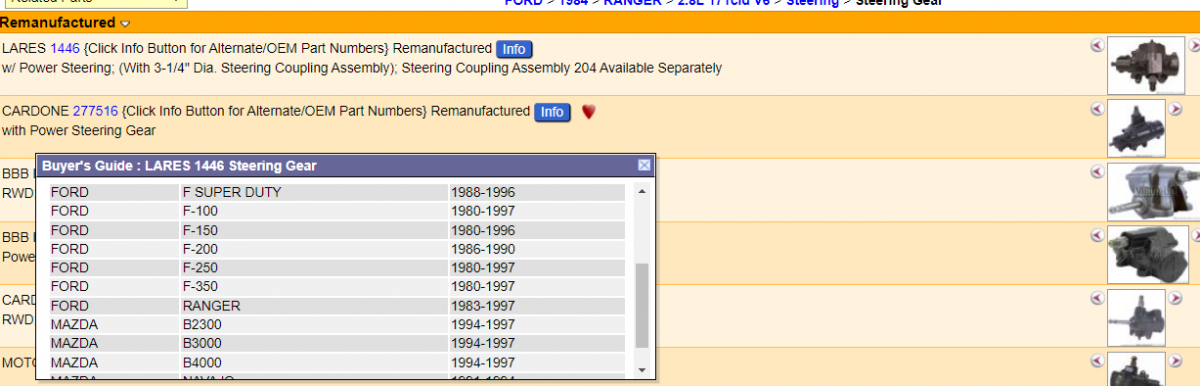The height and width of the screenshot is (386, 1200).
Task: Show previous image for CARDONE 277516 thumbnail
Action: click(1097, 108)
